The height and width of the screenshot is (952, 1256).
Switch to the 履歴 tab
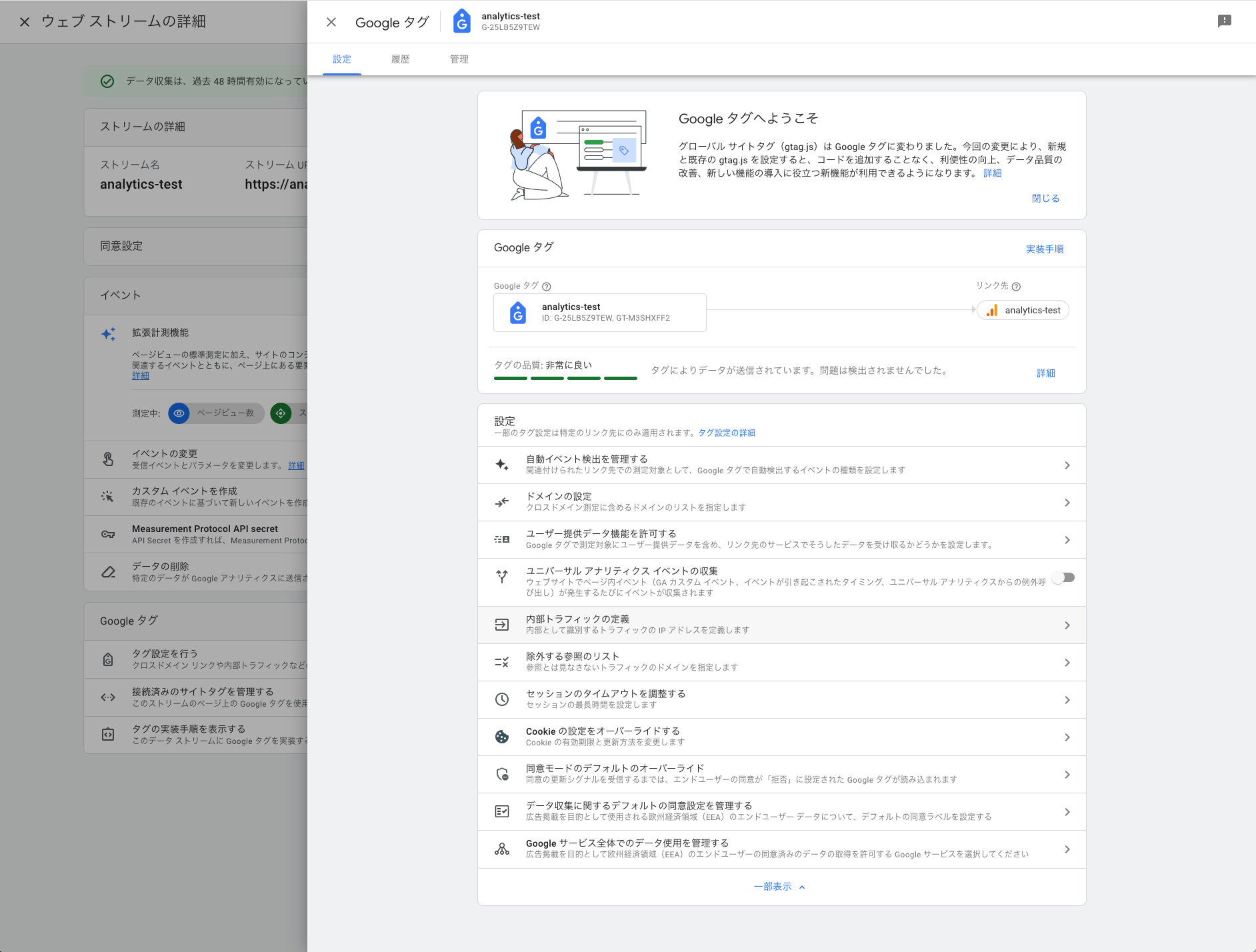(400, 59)
